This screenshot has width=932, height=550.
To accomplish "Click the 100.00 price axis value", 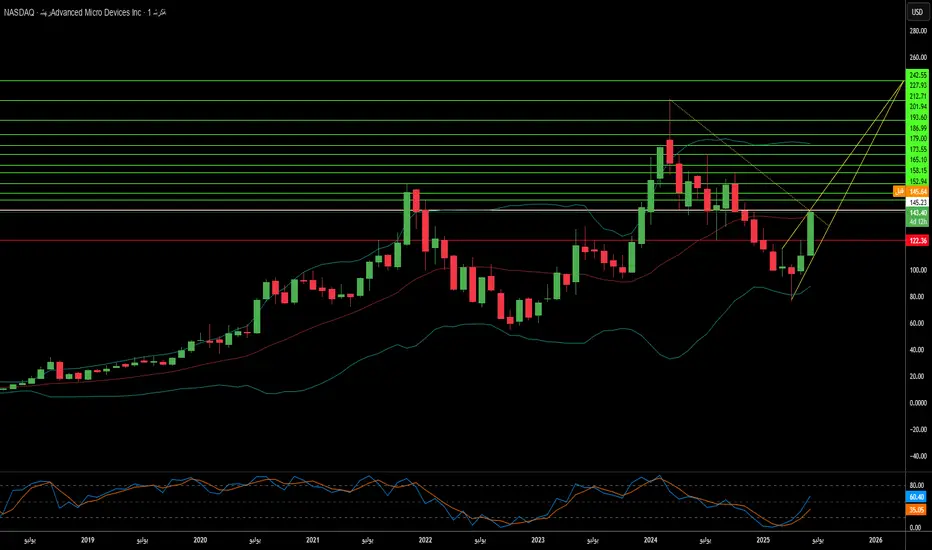I will 918,270.
